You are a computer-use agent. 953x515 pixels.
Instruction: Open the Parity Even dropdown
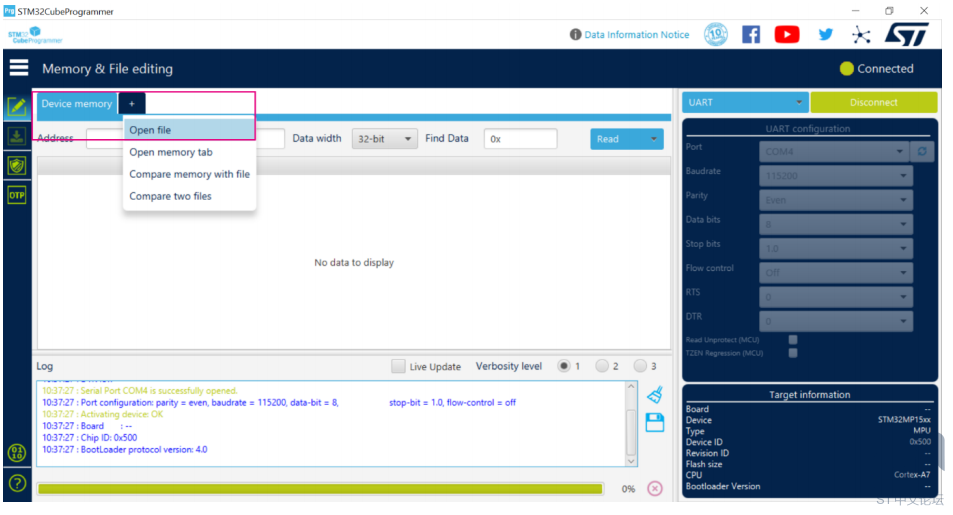pos(836,200)
